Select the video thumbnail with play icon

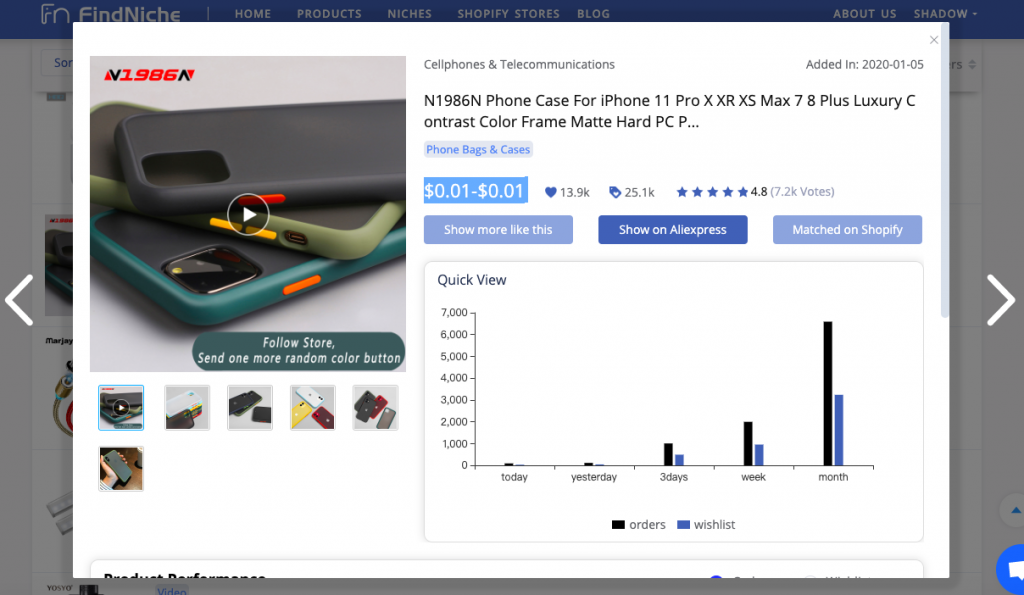tap(121, 408)
